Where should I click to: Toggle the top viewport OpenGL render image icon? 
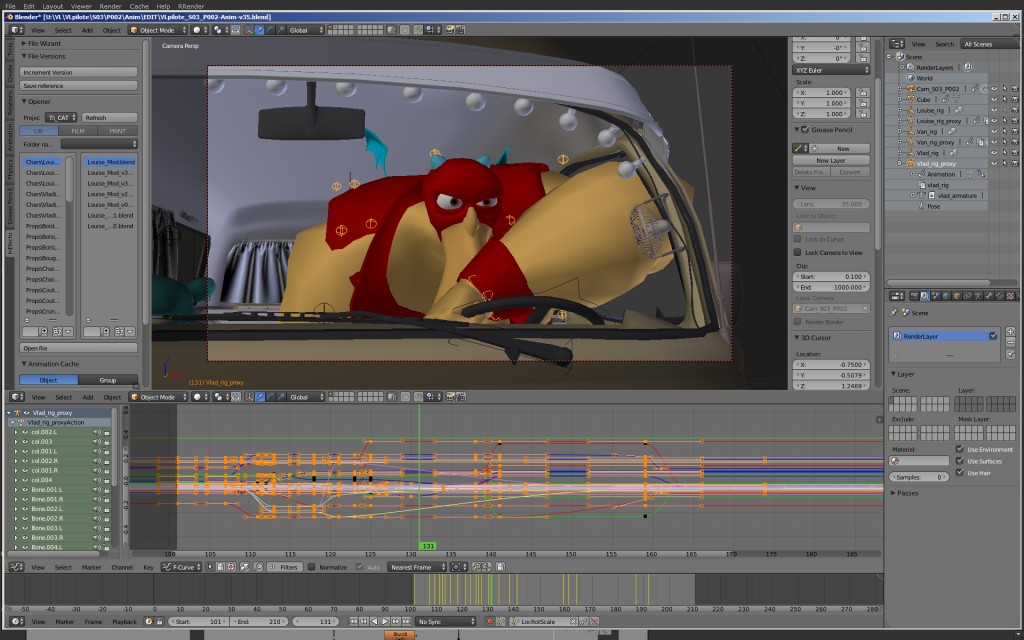450,30
